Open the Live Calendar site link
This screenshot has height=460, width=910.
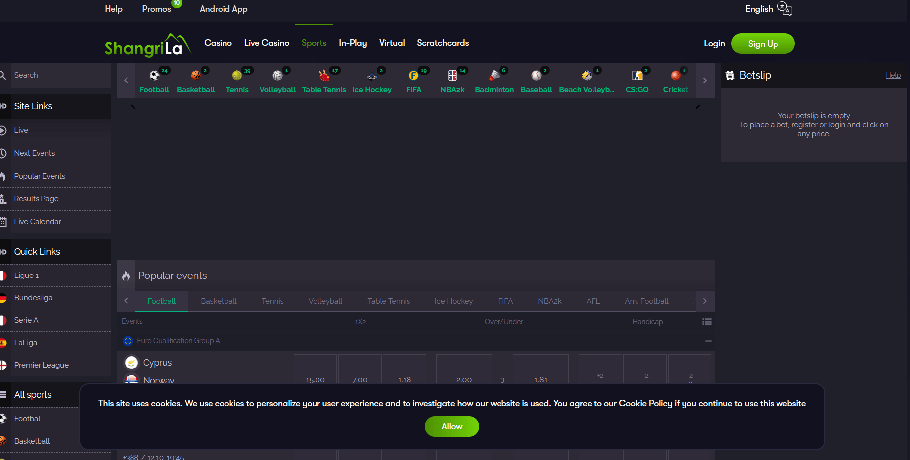37,222
